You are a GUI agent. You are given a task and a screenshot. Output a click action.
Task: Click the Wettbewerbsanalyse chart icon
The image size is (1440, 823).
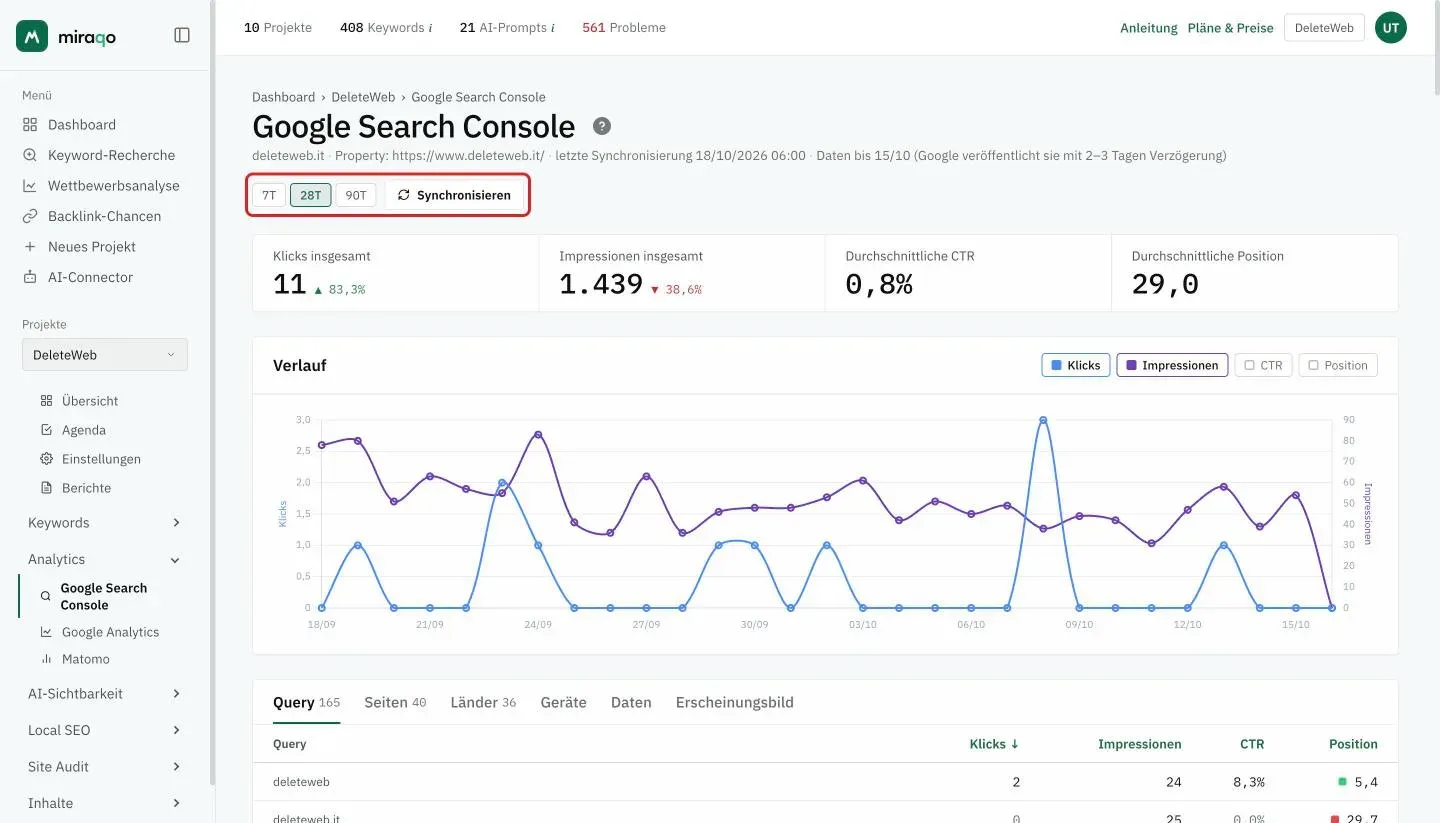[x=30, y=186]
